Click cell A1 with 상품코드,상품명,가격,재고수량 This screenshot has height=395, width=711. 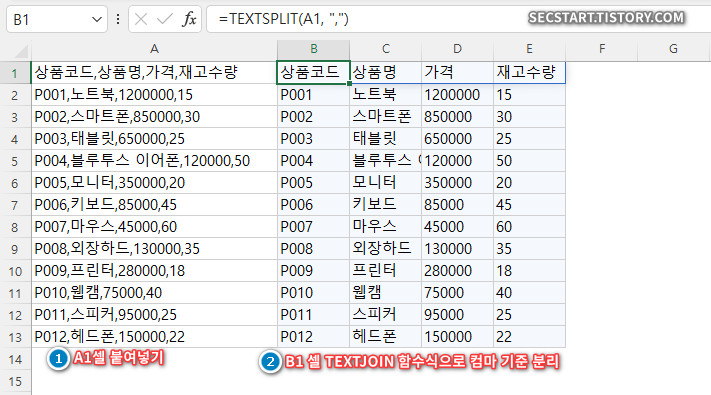click(154, 73)
